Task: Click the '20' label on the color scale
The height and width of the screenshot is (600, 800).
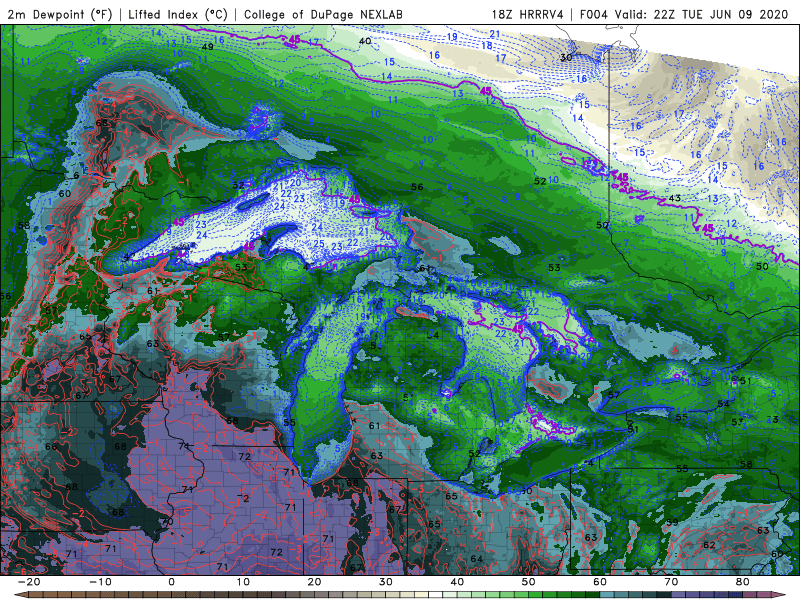Action: (x=314, y=582)
